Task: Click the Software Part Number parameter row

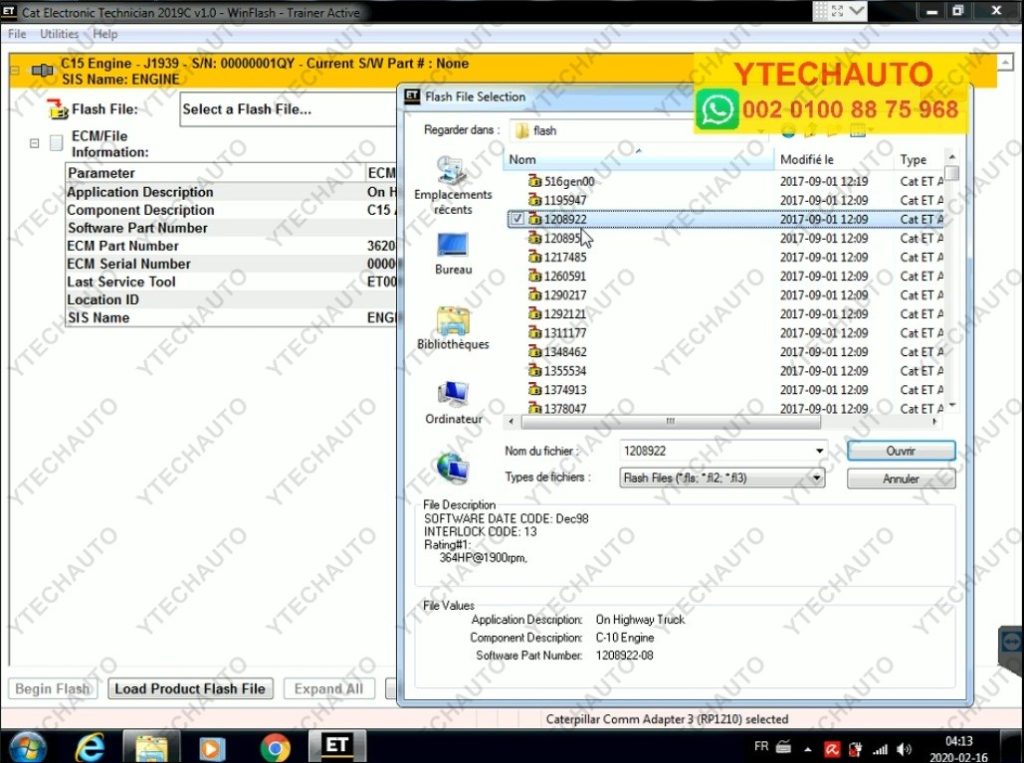Action: (x=232, y=228)
